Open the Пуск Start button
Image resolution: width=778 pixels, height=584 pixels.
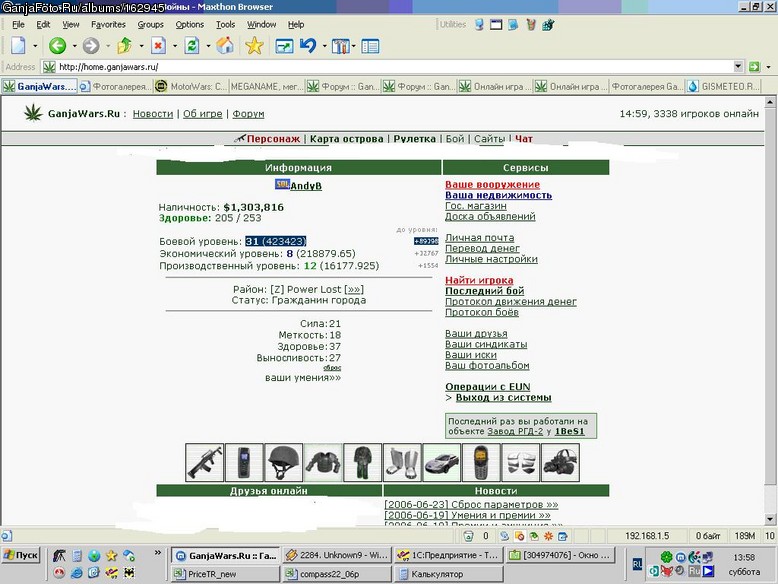click(x=21, y=555)
